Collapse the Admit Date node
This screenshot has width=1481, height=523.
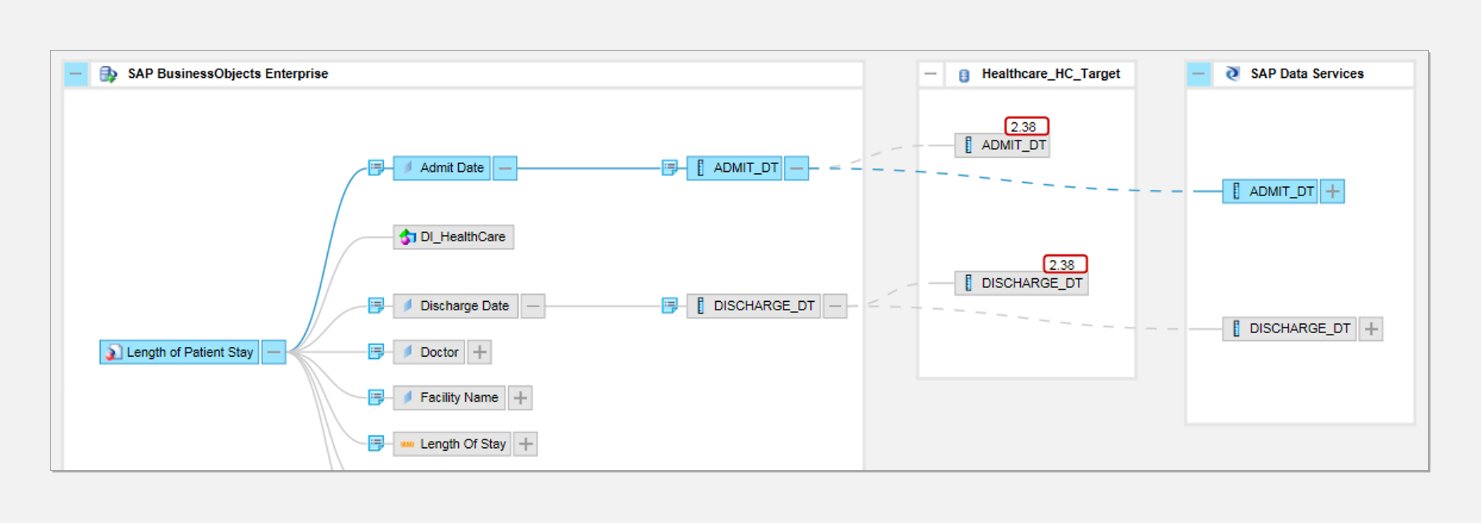(505, 168)
